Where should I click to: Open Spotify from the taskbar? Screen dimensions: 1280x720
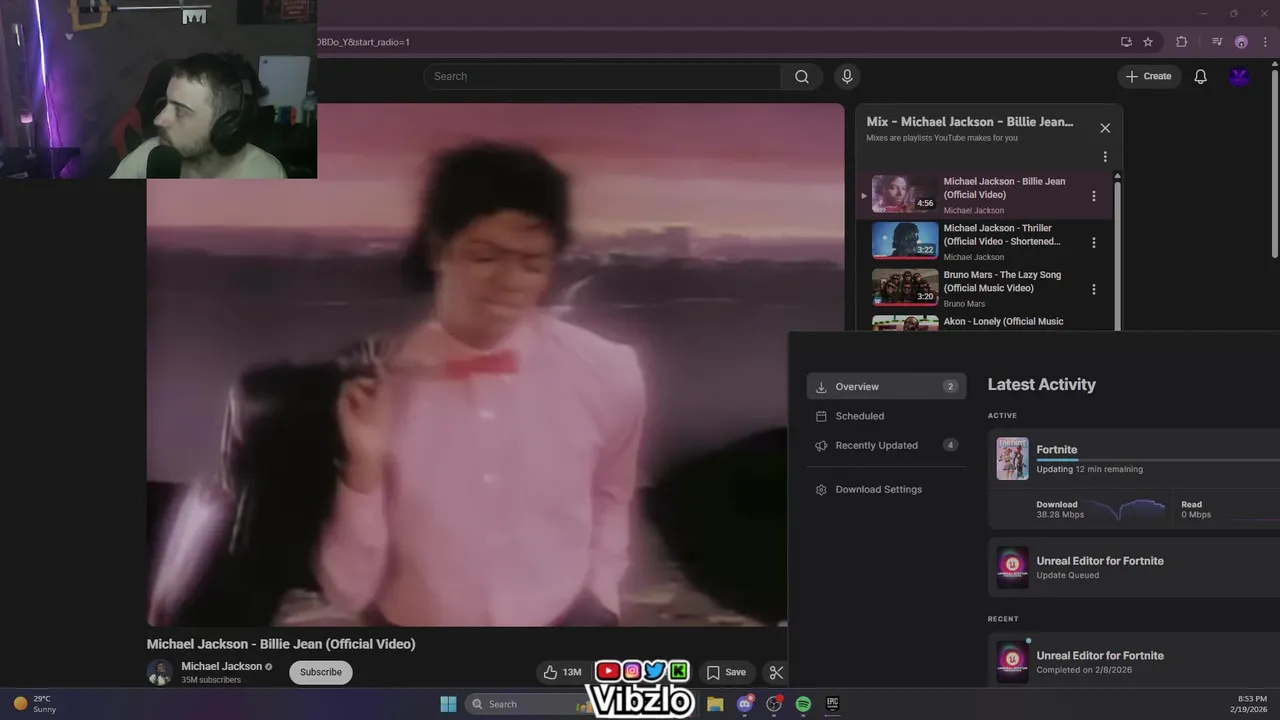[803, 704]
